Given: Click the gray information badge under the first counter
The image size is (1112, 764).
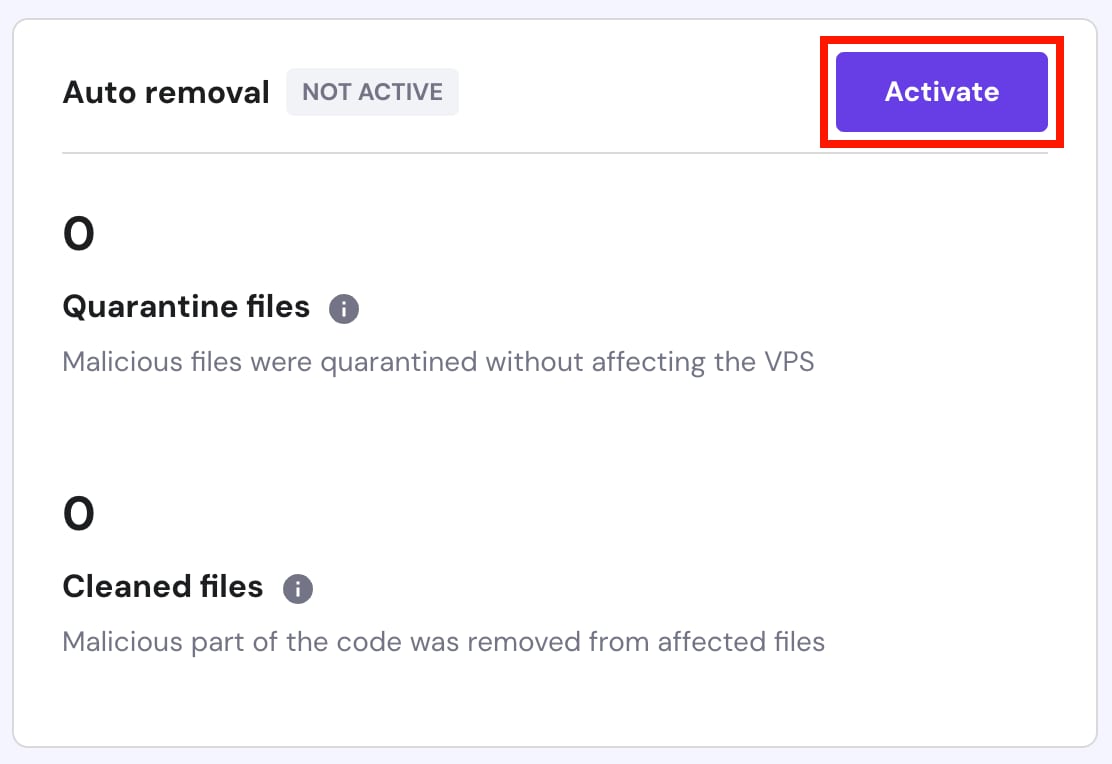Looking at the screenshot, I should click(x=343, y=308).
